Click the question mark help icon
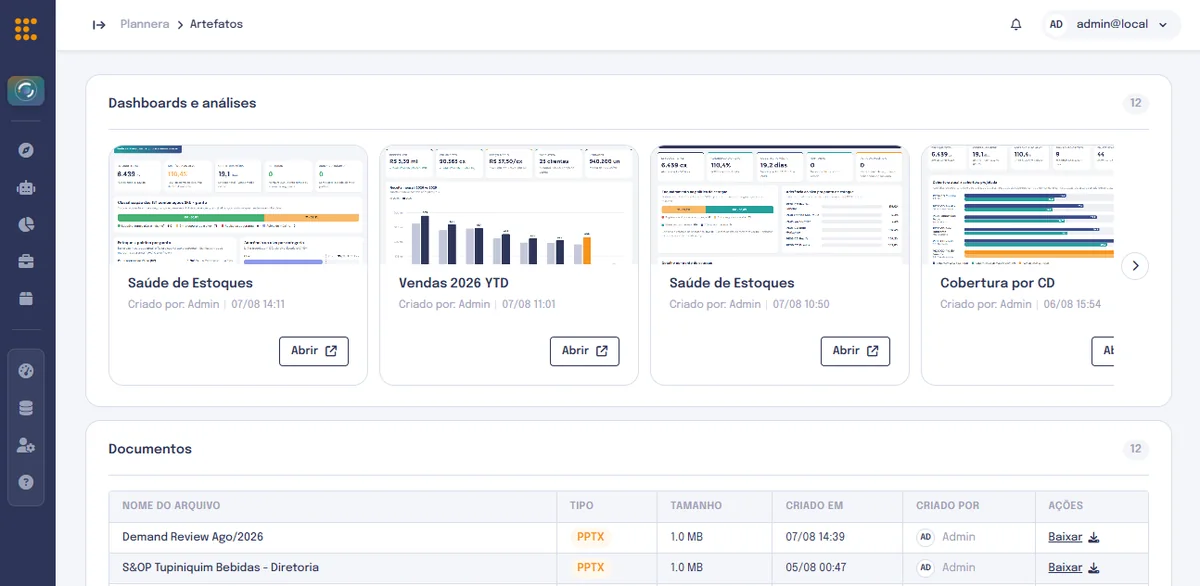Screen dimensions: 1200x586 [26, 482]
